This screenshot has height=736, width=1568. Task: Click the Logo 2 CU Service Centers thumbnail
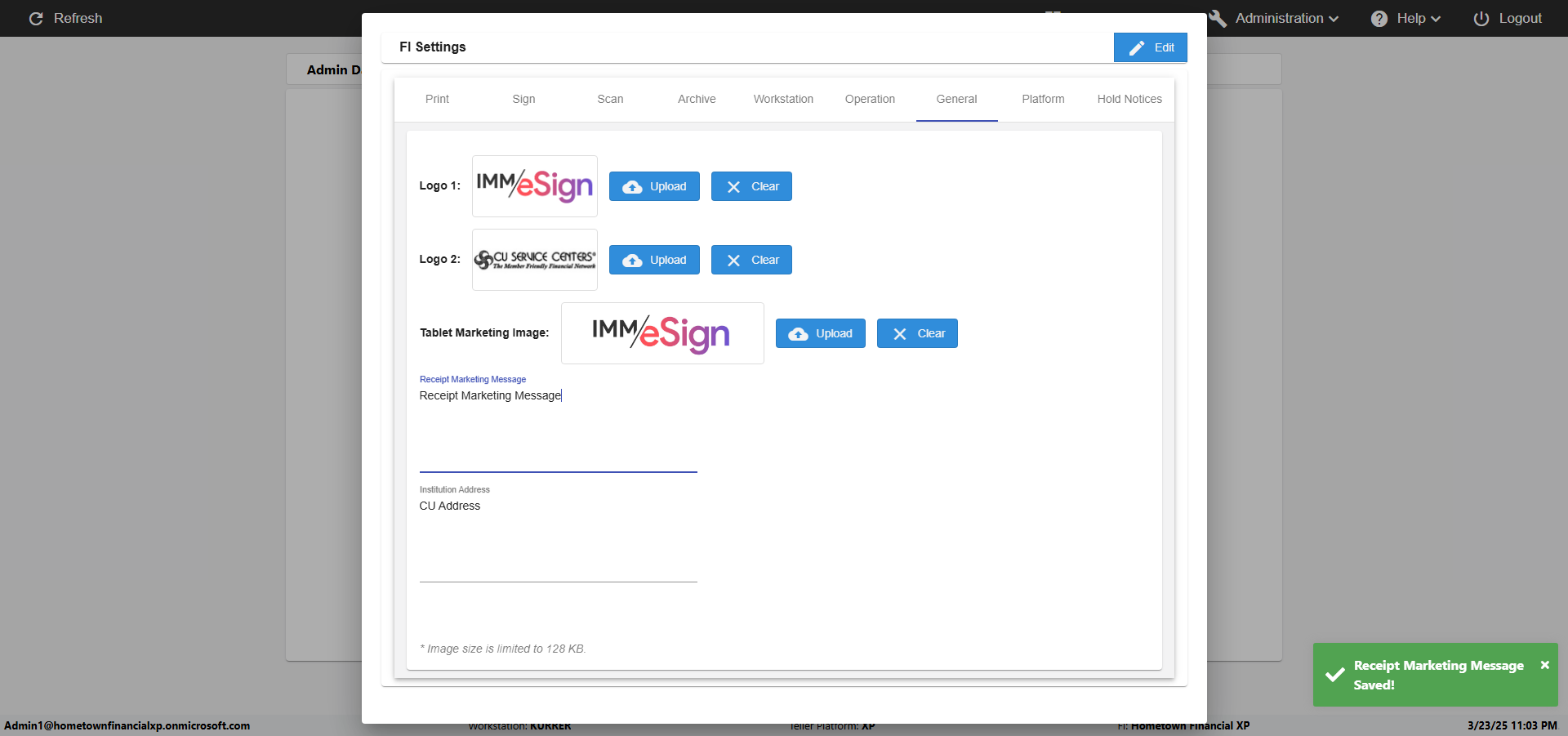535,260
